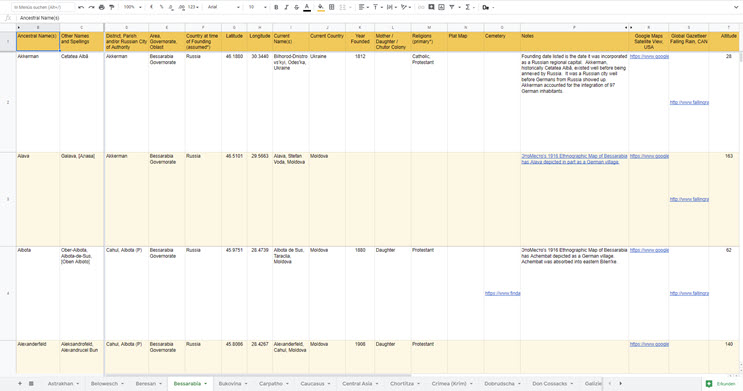
Task: Select the Latitude header cell
Action: point(234,41)
